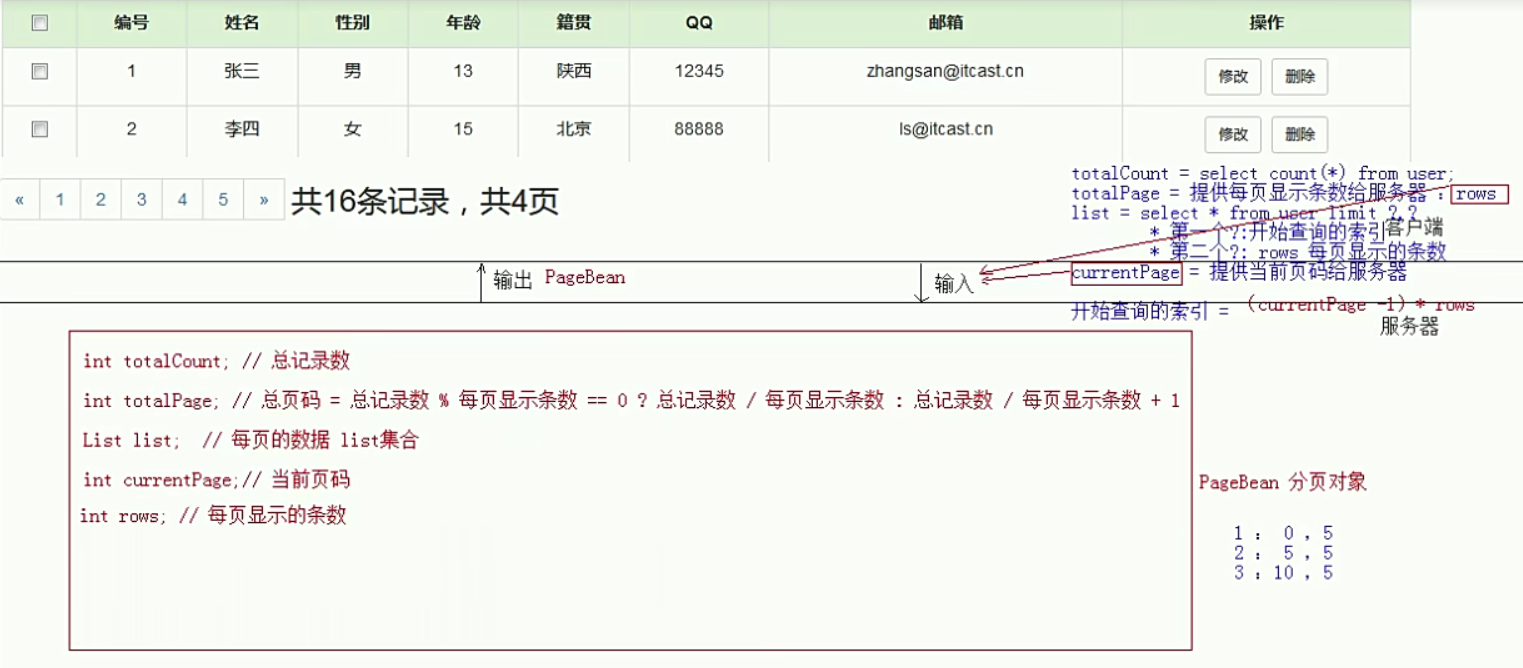Click the email ls@itcast.cn
Viewport: 1523px width, 668px height.
tap(945, 129)
